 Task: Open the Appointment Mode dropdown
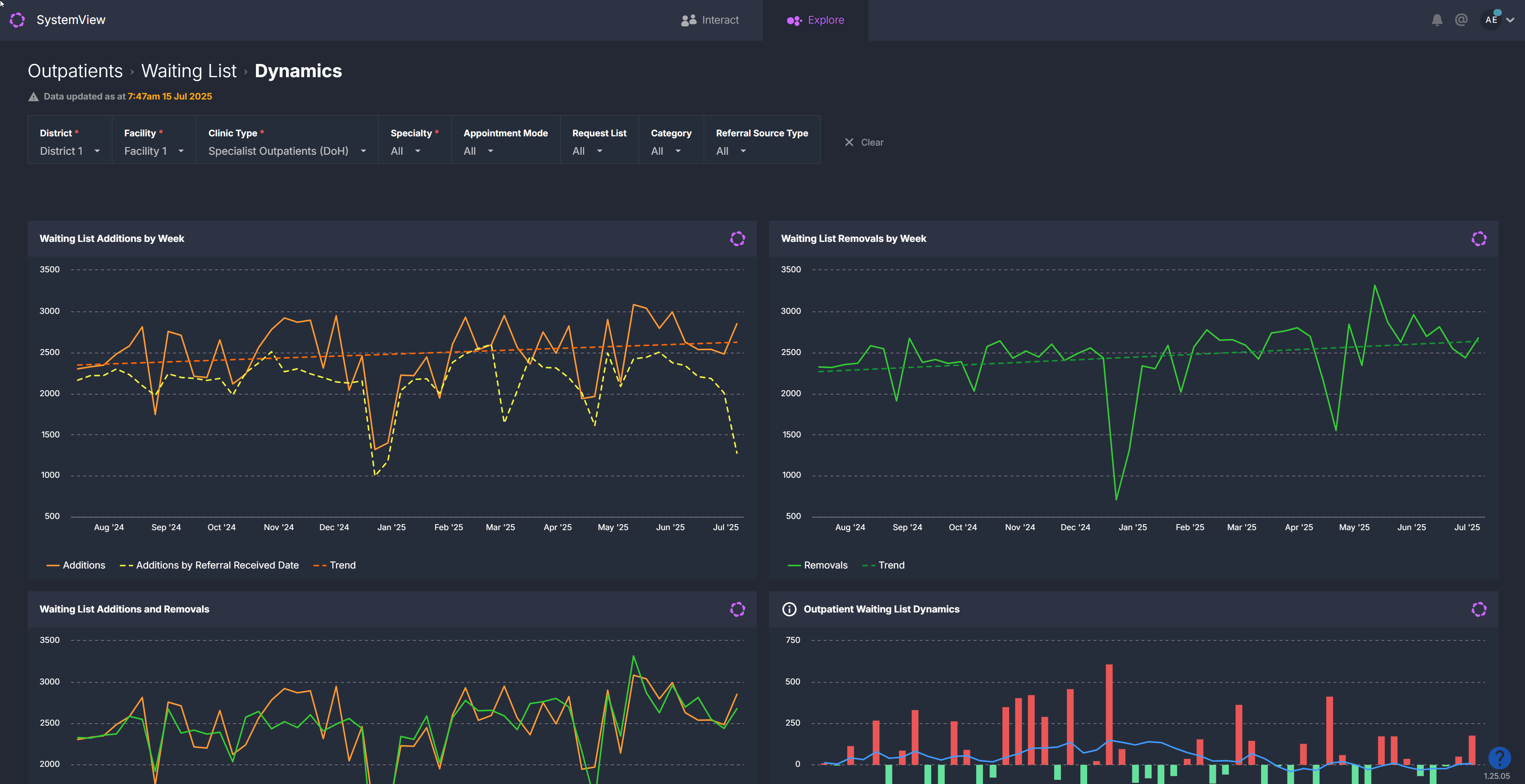[x=505, y=140]
